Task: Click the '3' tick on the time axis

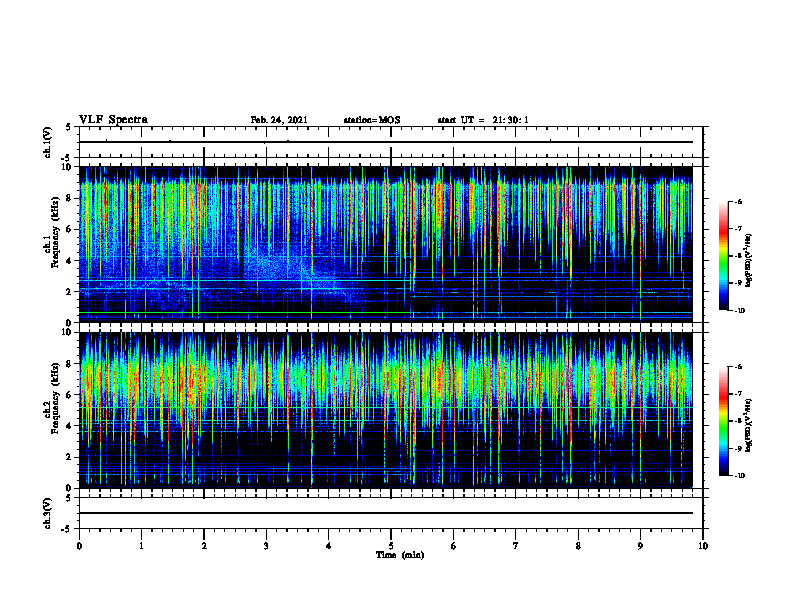Action: (266, 546)
